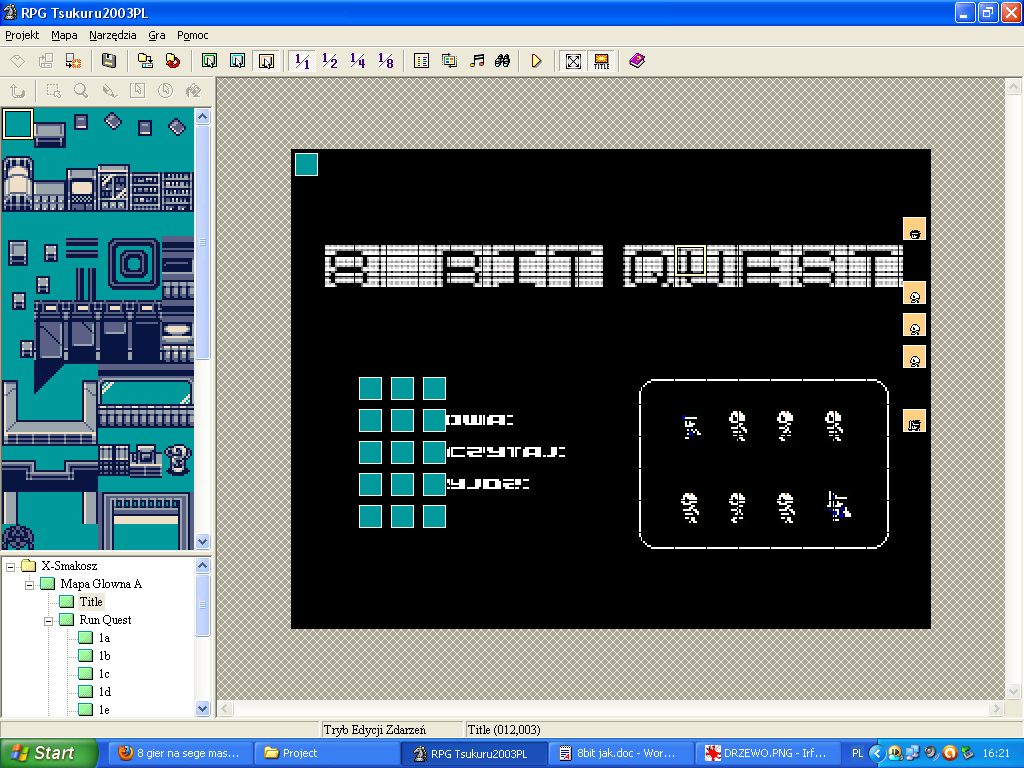Screen dimensions: 1024x768
Task: Click the PL language indicator in tray
Action: point(857,754)
